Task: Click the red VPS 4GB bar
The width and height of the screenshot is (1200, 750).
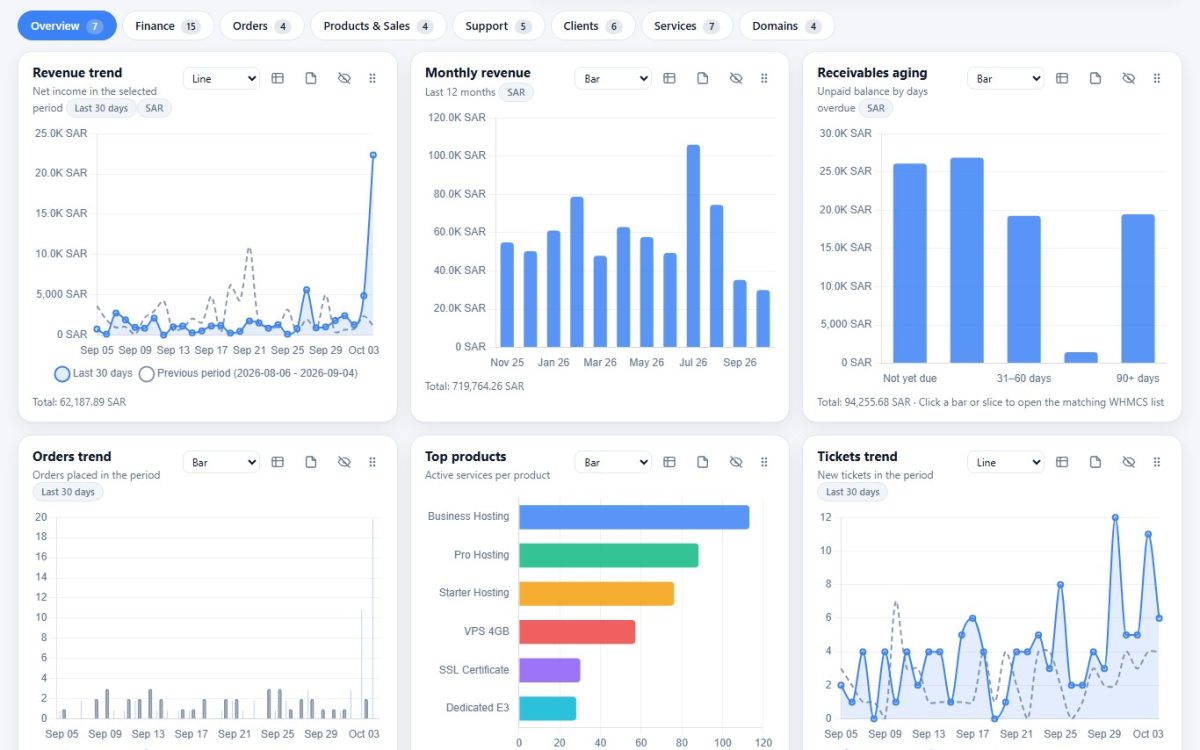Action: point(577,632)
